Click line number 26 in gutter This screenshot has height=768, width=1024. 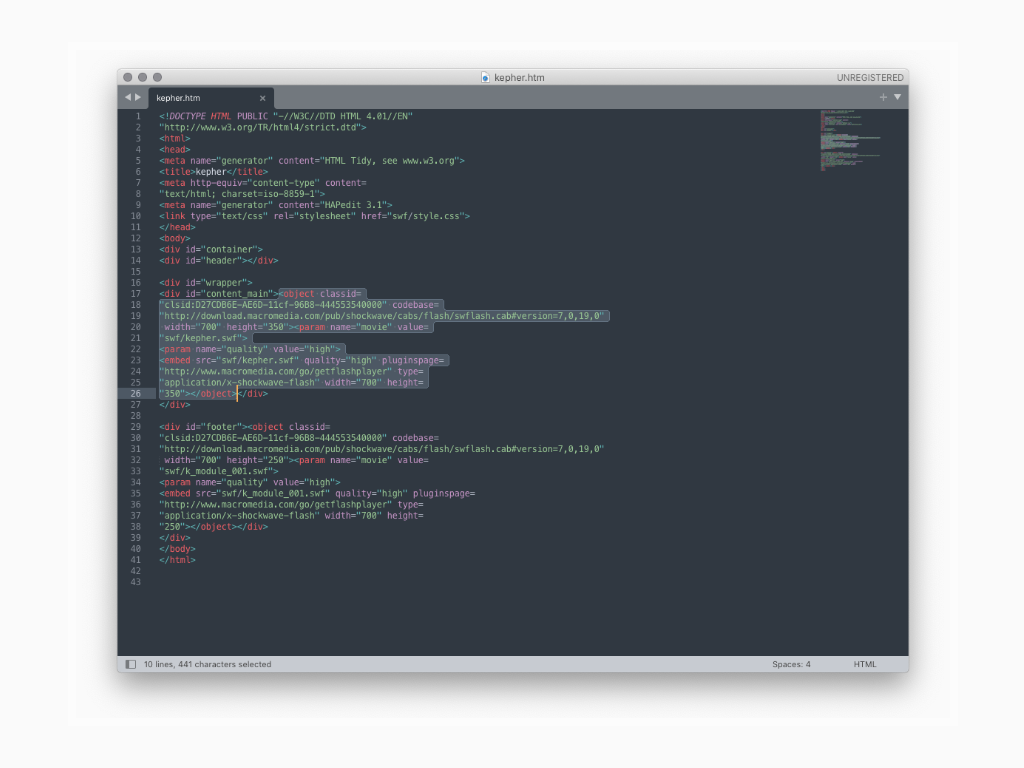coord(135,394)
